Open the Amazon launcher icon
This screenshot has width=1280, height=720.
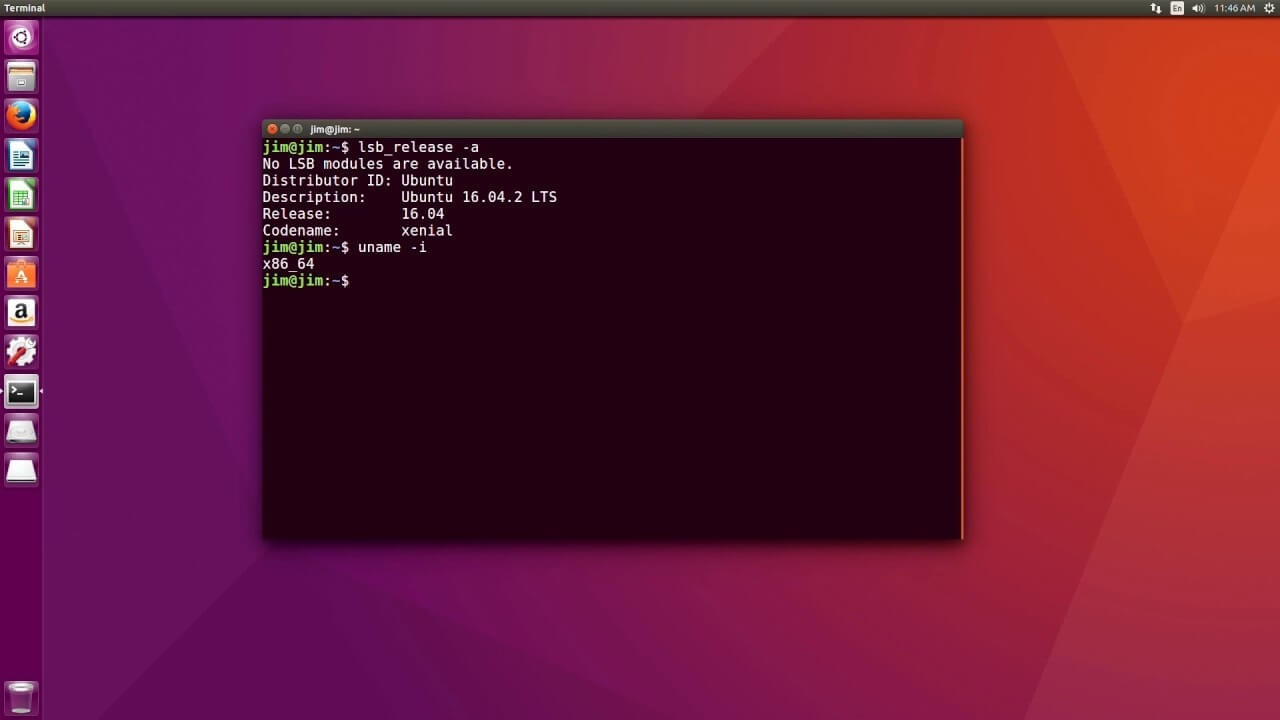(x=21, y=313)
